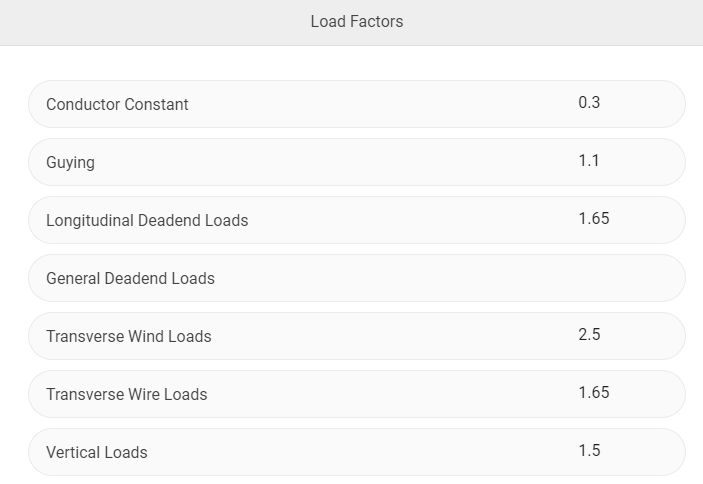
Task: Click the middle of the Vertical Loads row
Action: pyautogui.click(x=357, y=452)
